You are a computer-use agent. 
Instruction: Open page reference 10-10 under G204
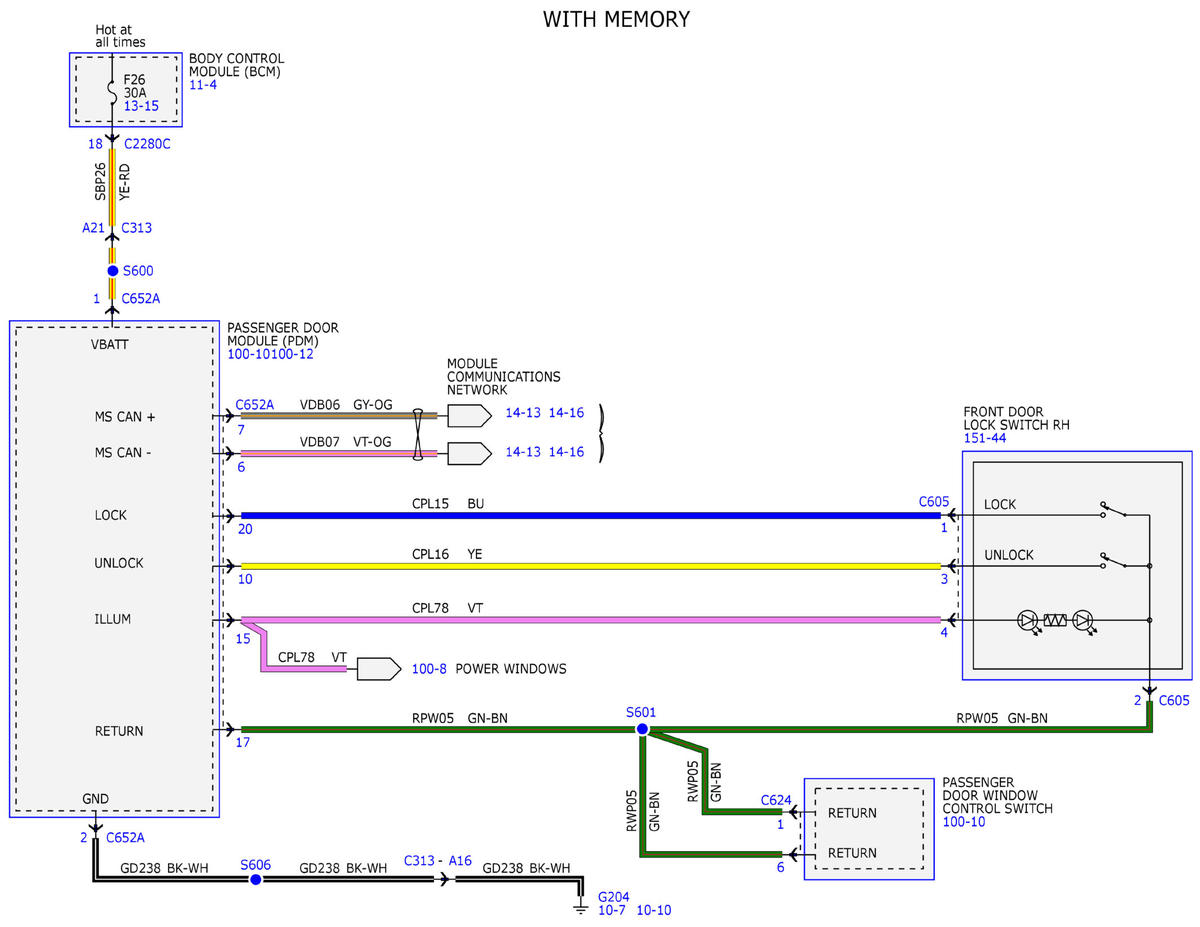652,912
